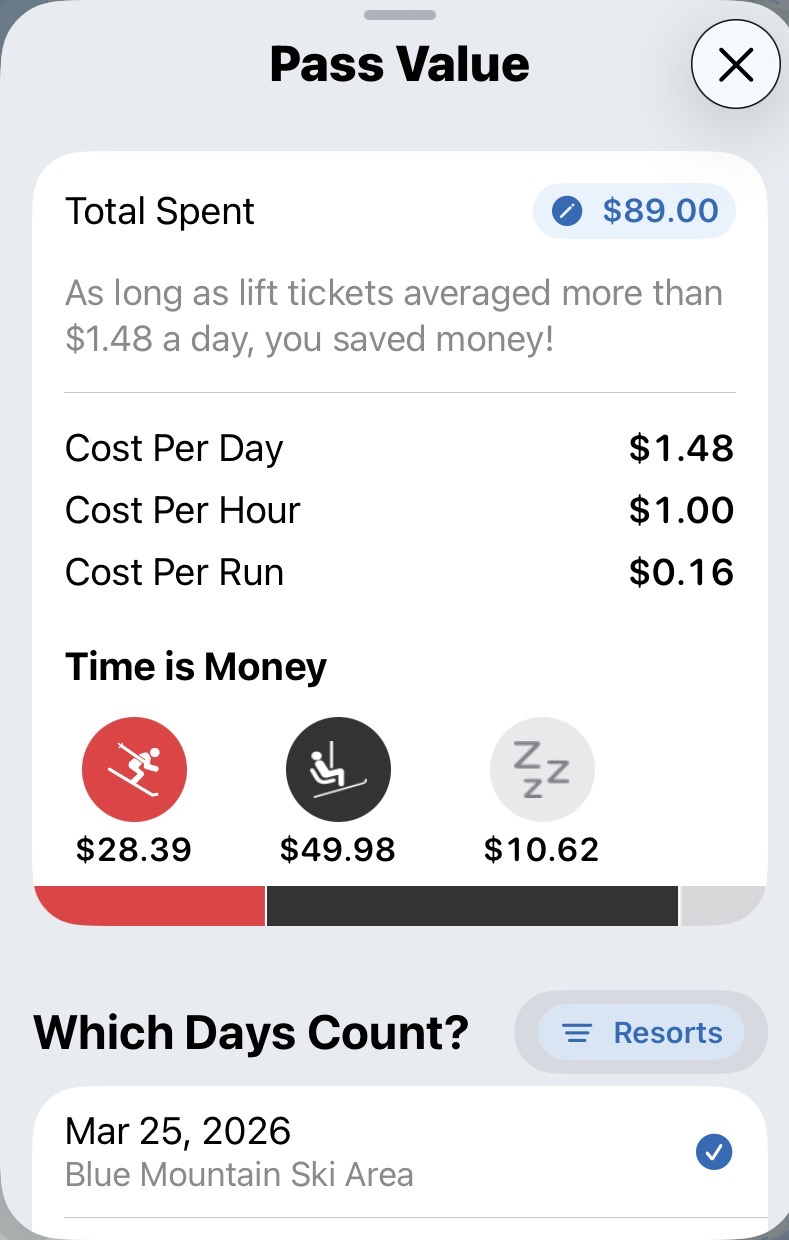
Task: Tap the $10.62 idle time amount
Action: (x=542, y=849)
